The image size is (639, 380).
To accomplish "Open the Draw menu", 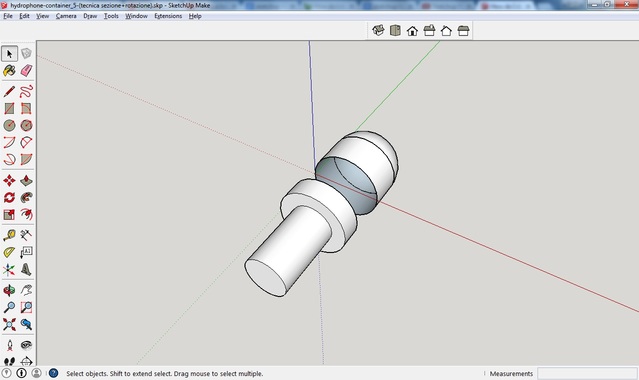I will coord(90,16).
